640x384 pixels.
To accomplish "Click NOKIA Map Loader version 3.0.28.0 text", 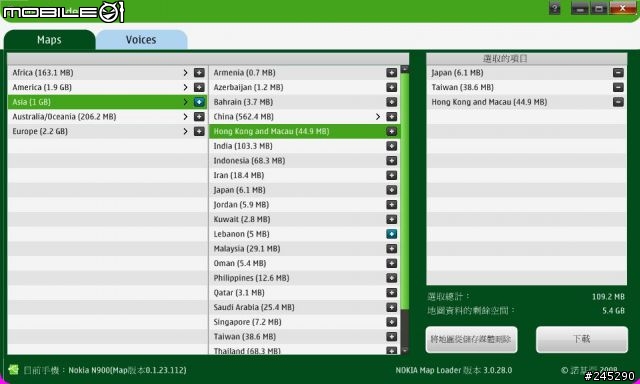I will (x=453, y=371).
